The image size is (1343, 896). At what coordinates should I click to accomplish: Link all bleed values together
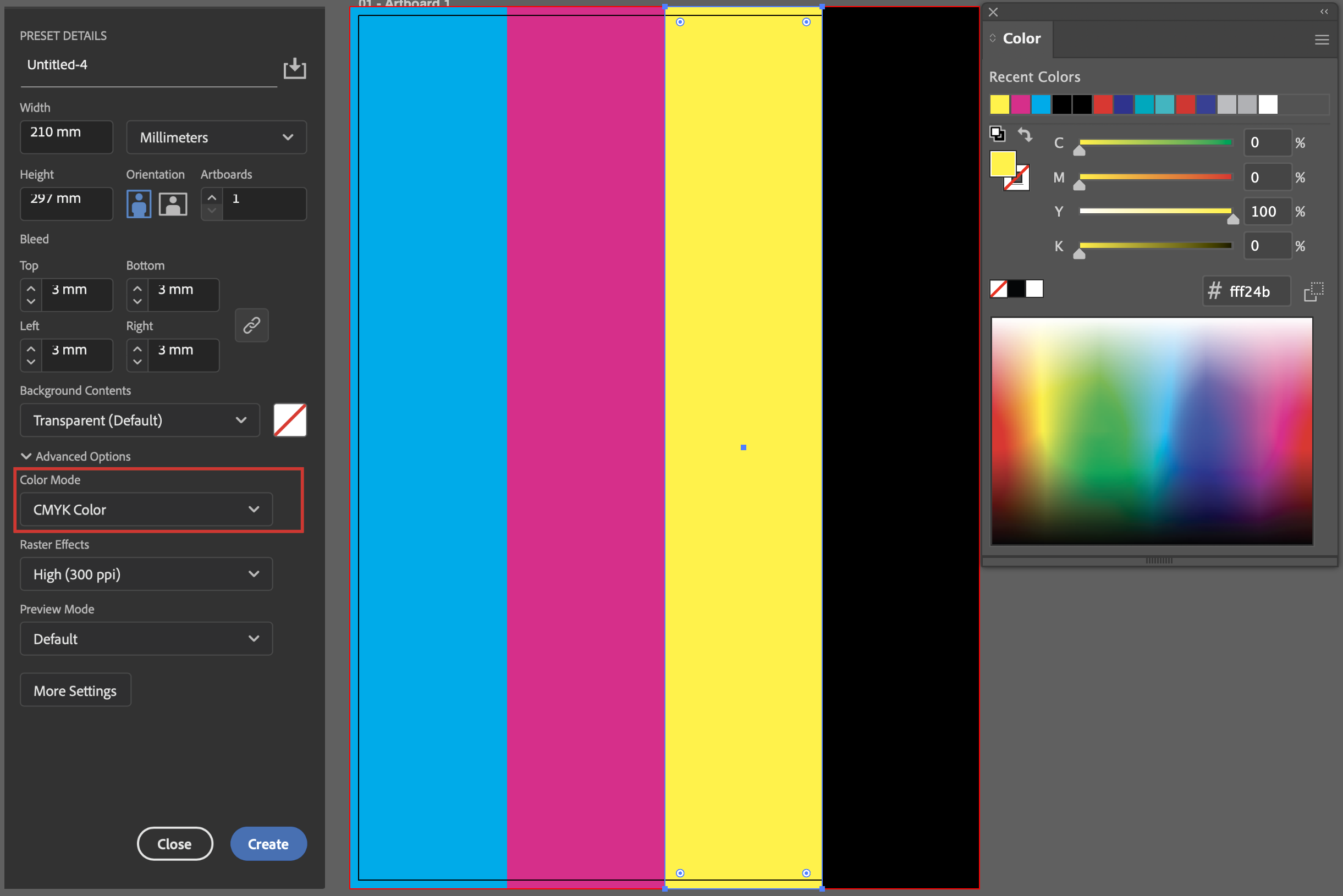251,325
